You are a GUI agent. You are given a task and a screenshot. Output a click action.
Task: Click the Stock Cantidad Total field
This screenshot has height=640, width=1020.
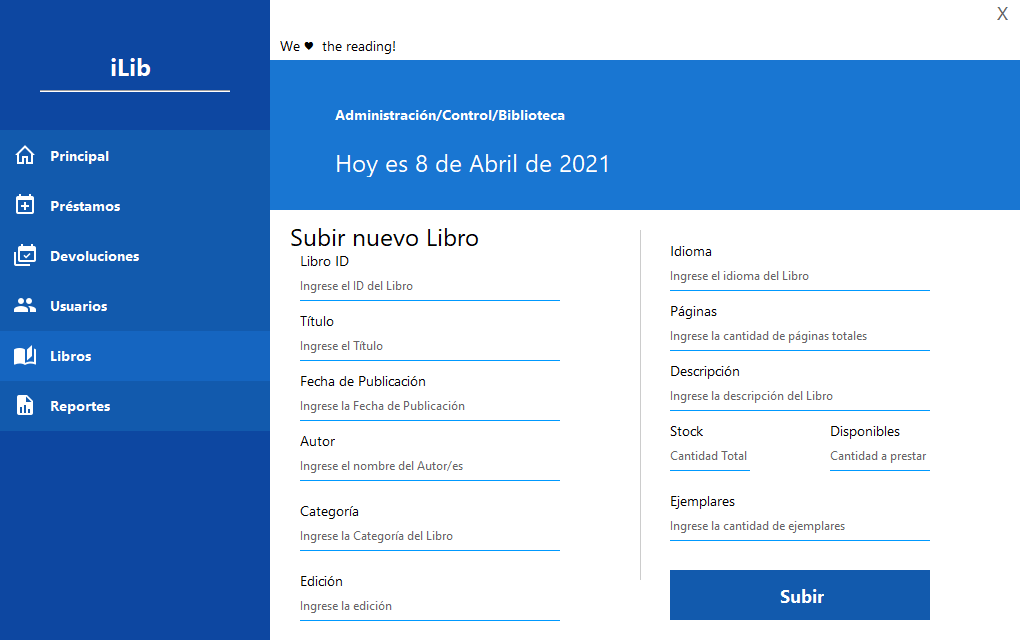710,456
